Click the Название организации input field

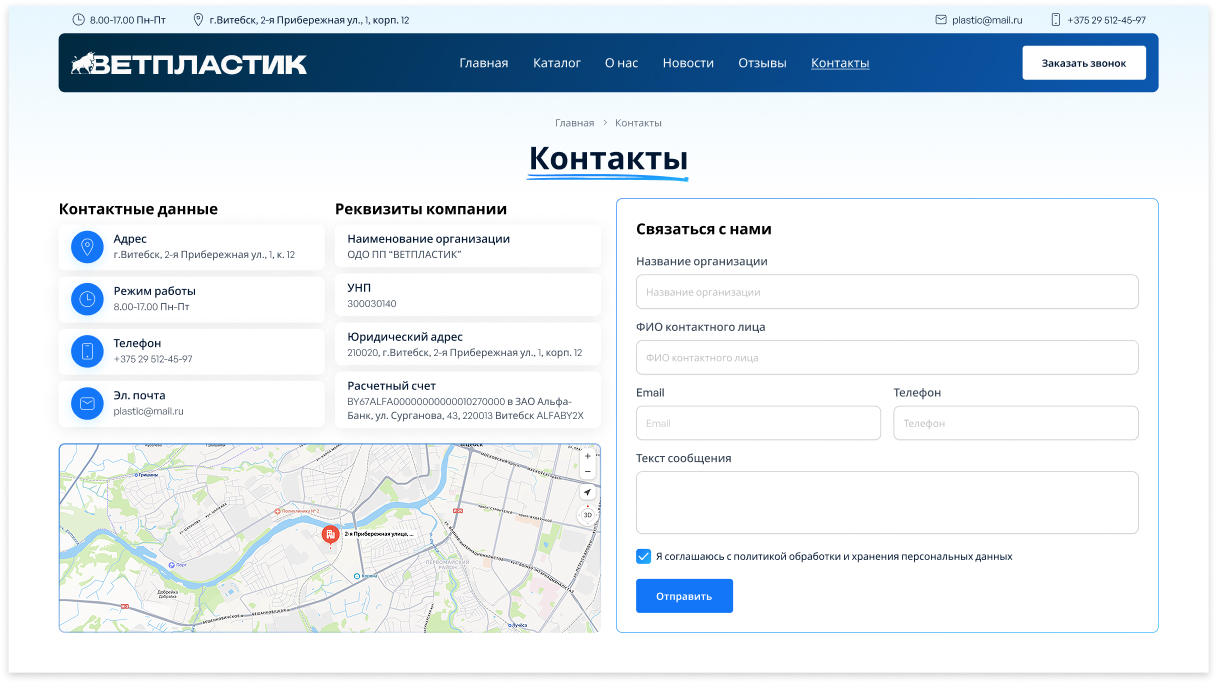coord(887,291)
